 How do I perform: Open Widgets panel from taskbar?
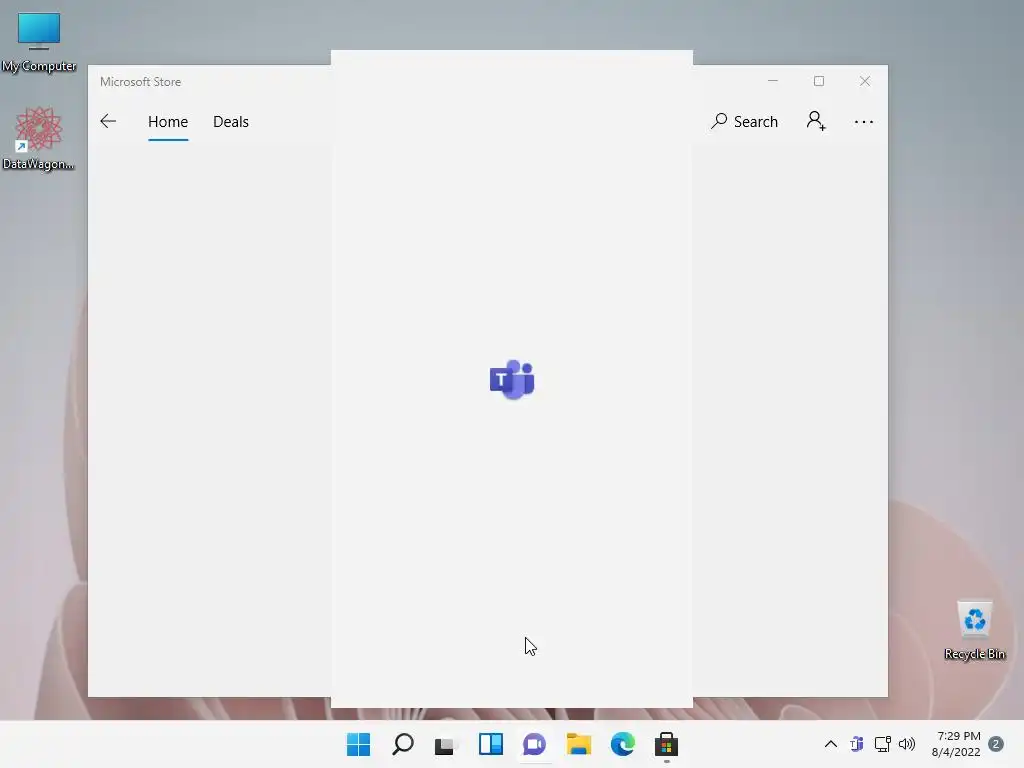tap(490, 744)
